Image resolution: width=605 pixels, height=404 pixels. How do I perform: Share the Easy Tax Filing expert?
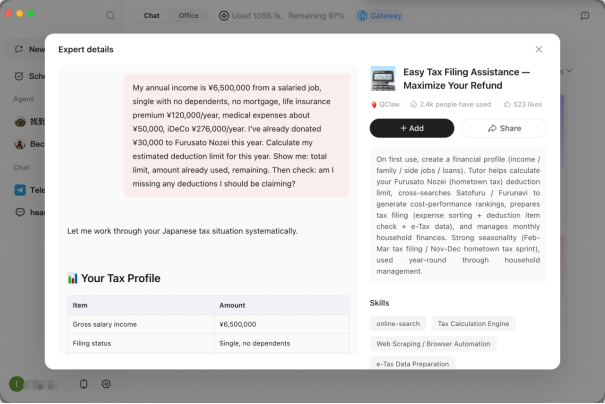point(504,128)
